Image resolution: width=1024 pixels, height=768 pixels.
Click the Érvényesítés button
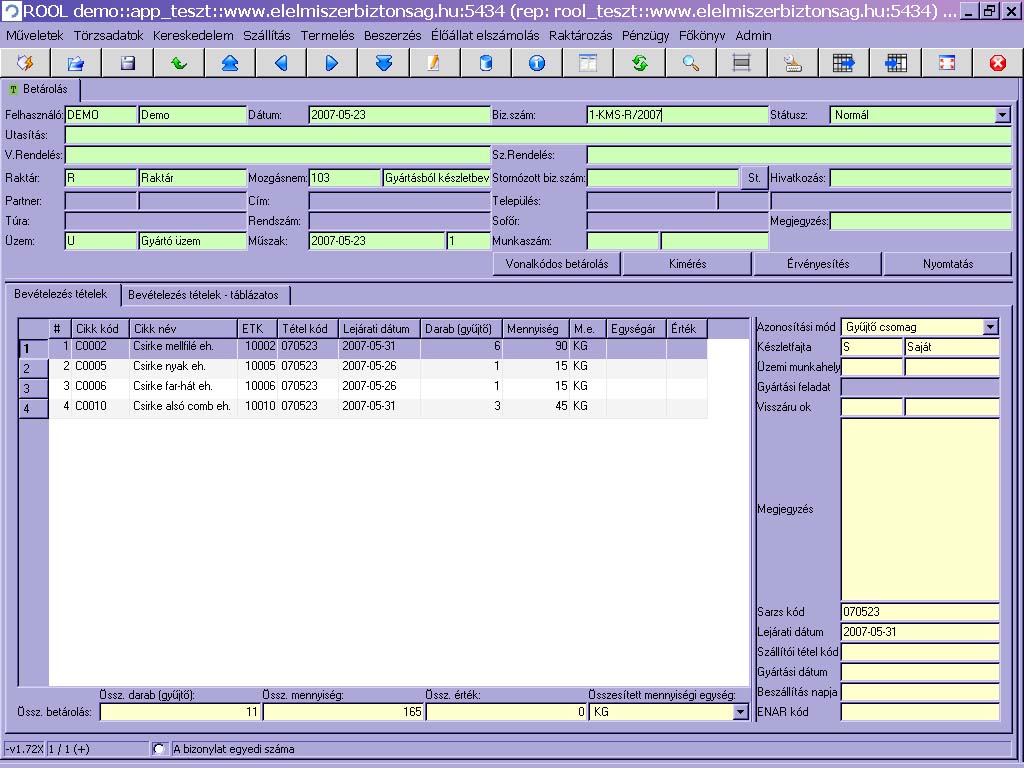point(817,264)
